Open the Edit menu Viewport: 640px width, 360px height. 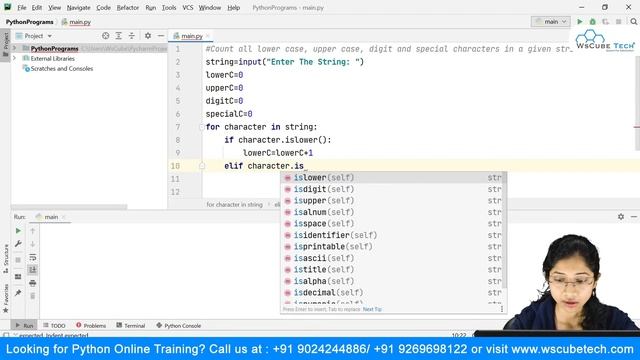click(x=37, y=7)
